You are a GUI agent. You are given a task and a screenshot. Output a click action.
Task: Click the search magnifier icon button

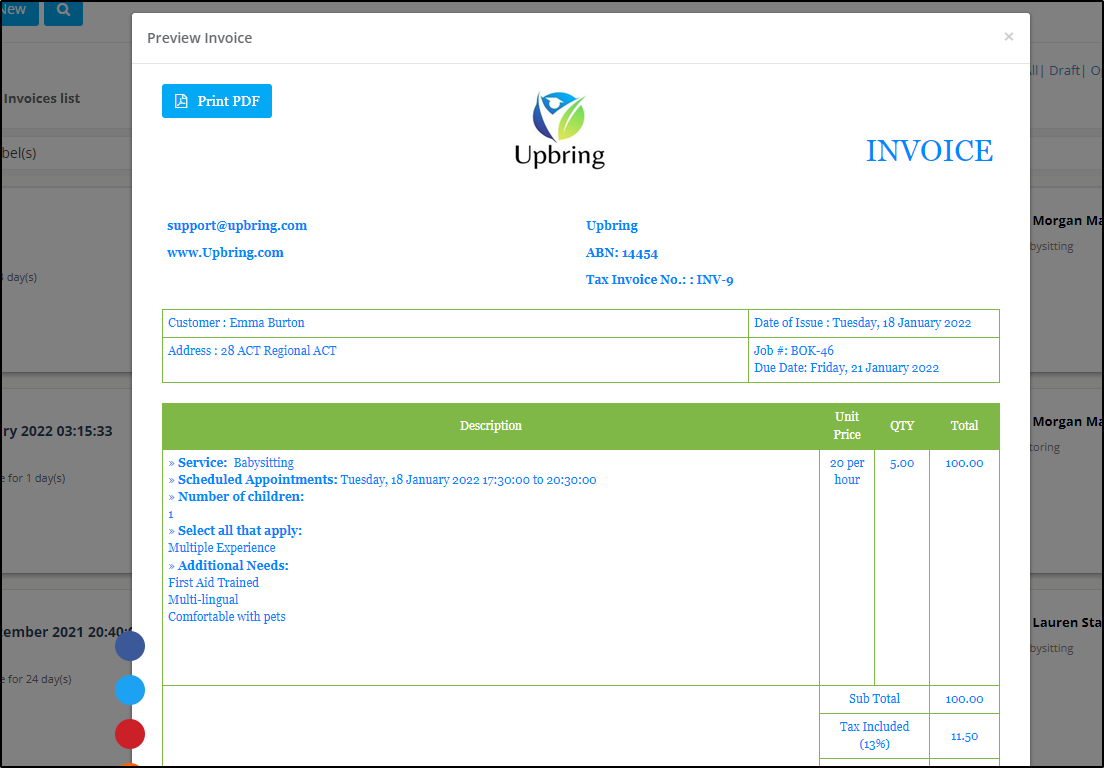[63, 11]
